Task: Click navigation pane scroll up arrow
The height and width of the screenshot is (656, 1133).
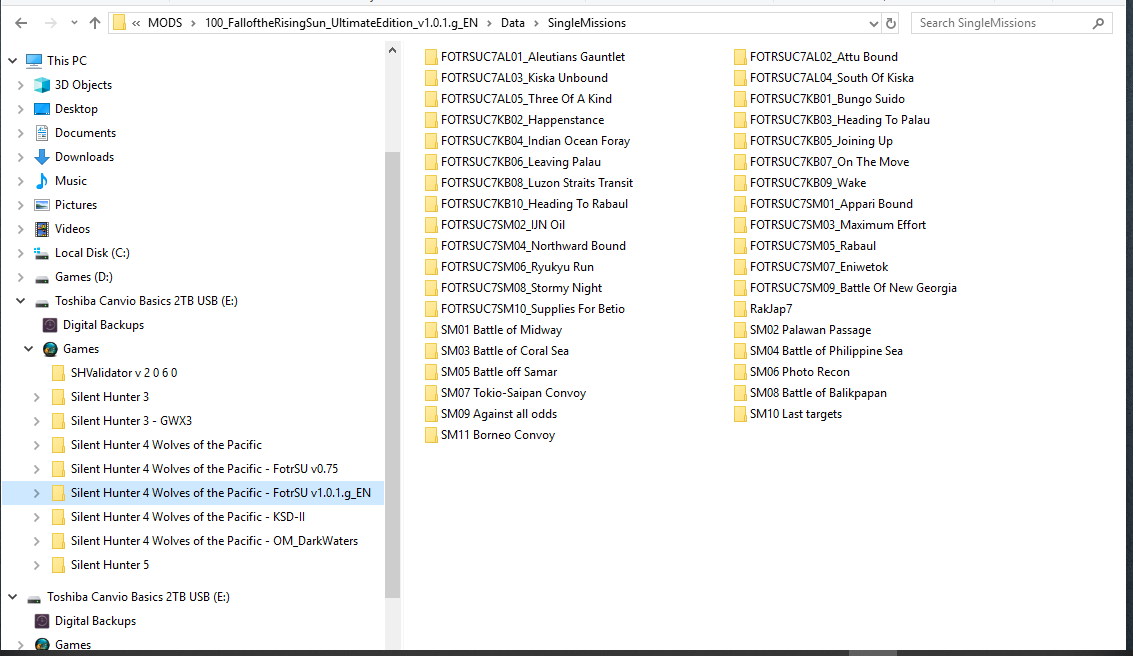Action: (392, 51)
